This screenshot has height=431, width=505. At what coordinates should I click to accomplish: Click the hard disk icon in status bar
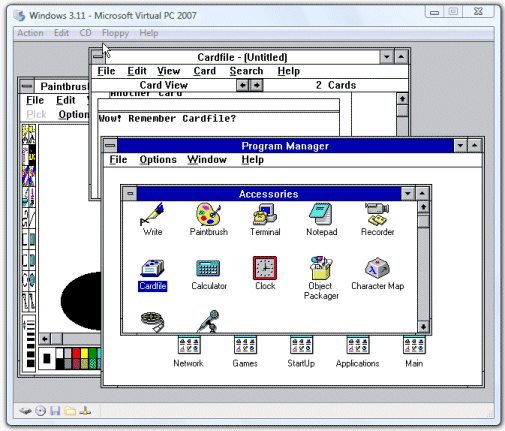tap(25, 411)
